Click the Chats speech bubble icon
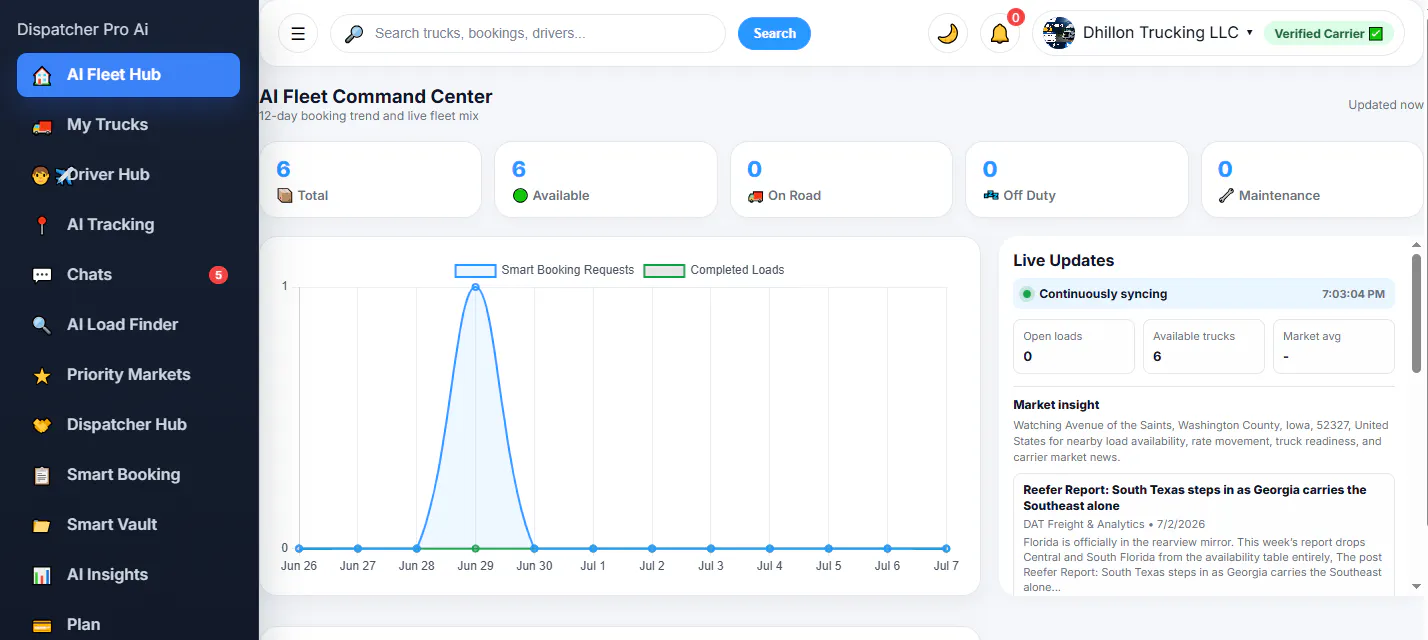The image size is (1428, 640). point(42,275)
